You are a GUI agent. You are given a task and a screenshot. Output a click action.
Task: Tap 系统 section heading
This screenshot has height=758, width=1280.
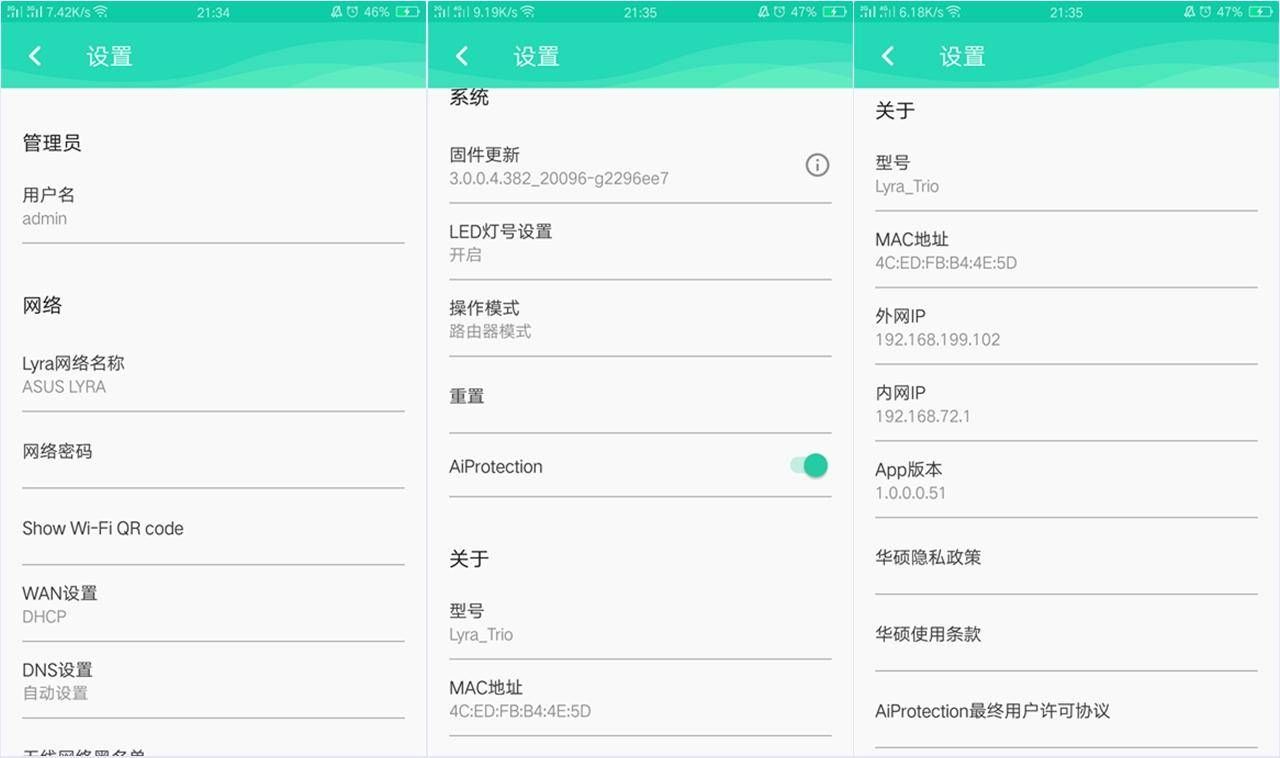469,98
